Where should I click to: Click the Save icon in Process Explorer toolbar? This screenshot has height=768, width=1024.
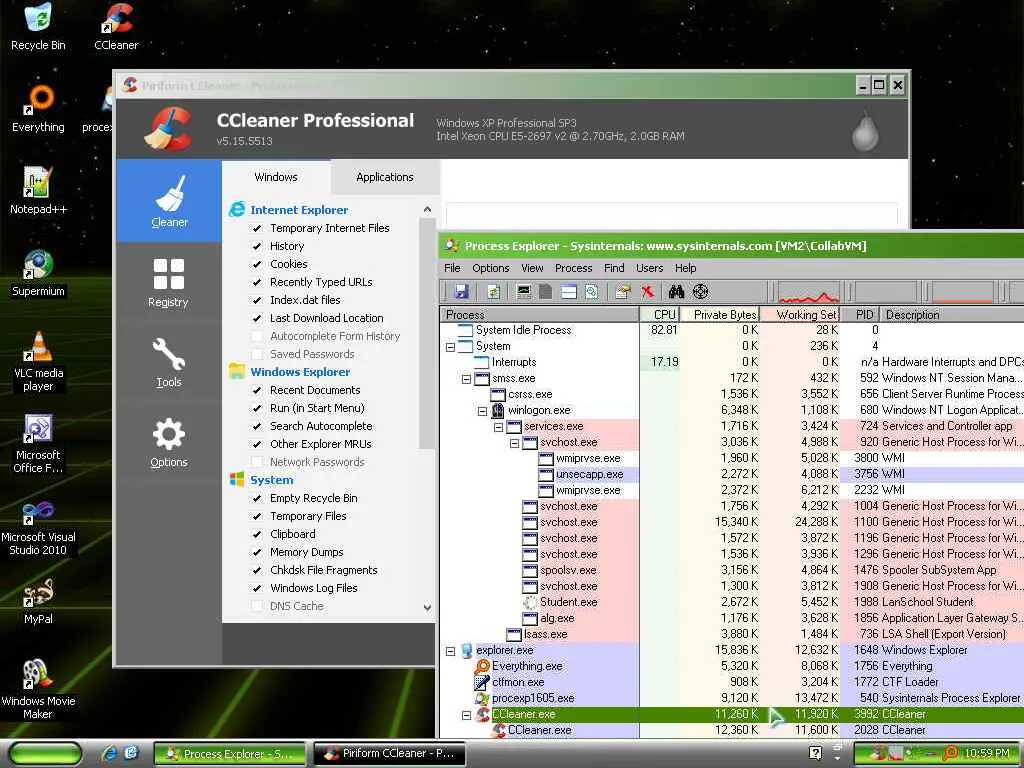[462, 292]
